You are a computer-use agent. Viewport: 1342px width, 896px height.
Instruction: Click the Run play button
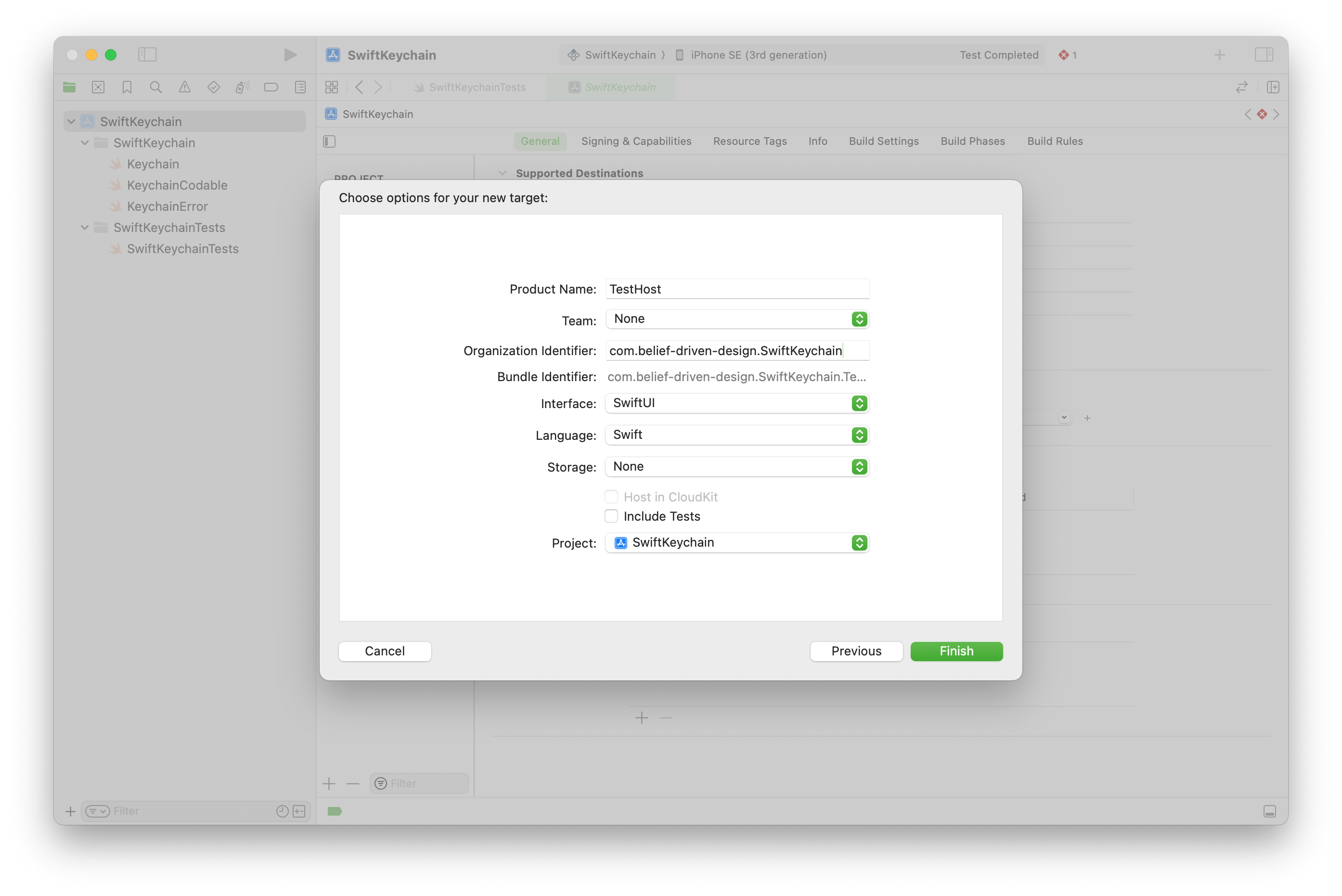tap(290, 54)
